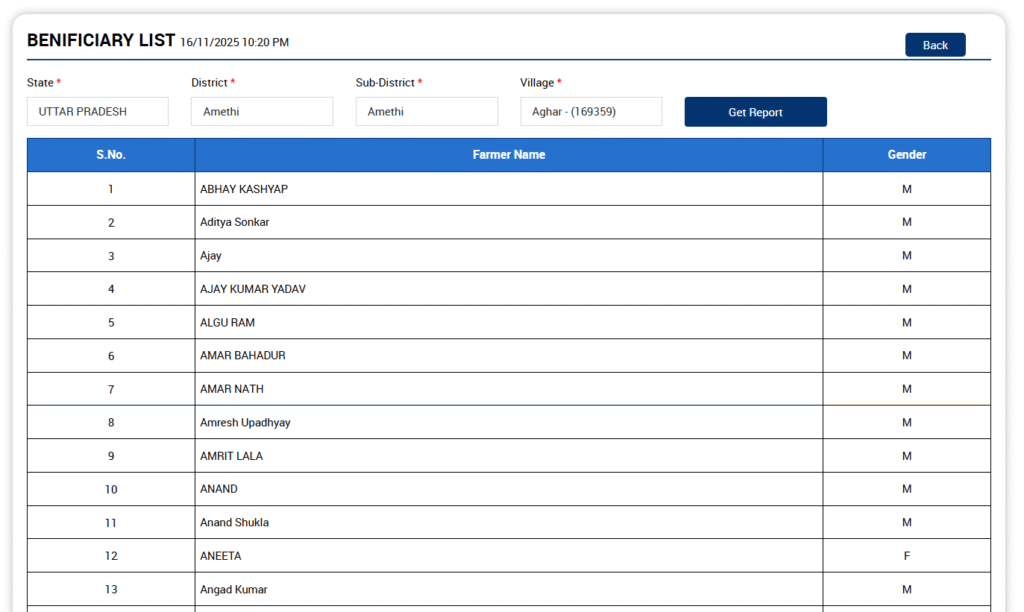Screen dimensions: 1024x612
Task: Click the Gender column header
Action: point(906,155)
